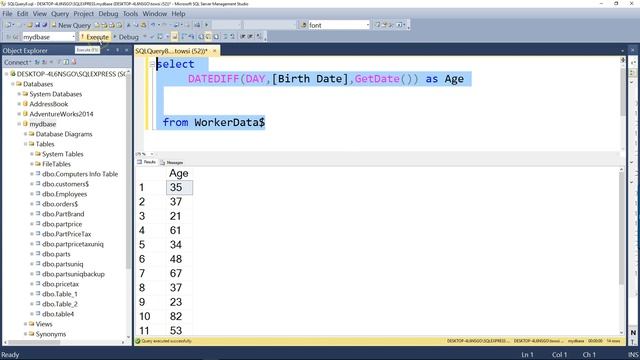Click the Connect Object Explorer icon next to Connect
This screenshot has width=640, height=360.
point(37,62)
